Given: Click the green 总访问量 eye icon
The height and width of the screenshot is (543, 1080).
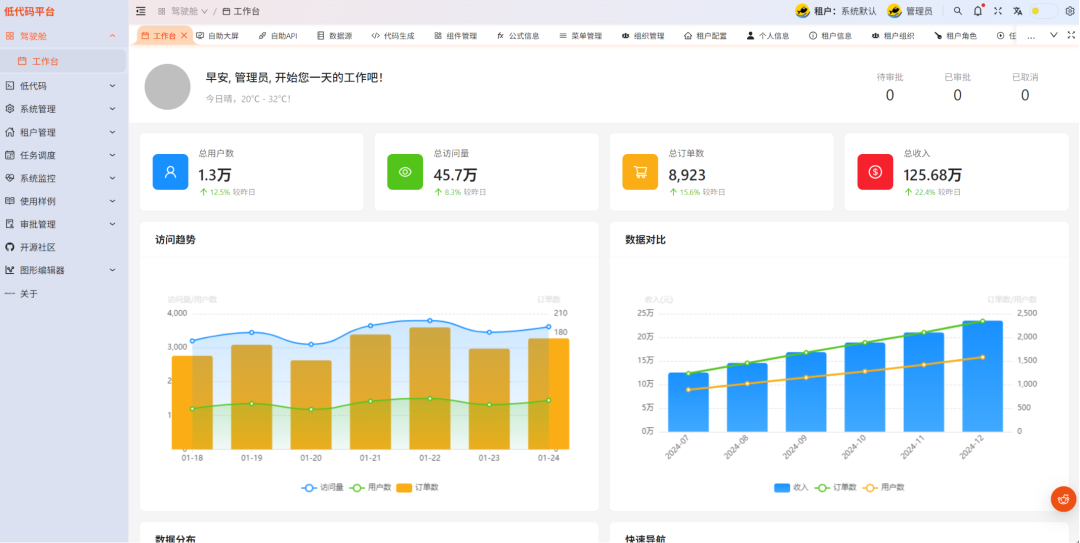Looking at the screenshot, I should tap(405, 172).
